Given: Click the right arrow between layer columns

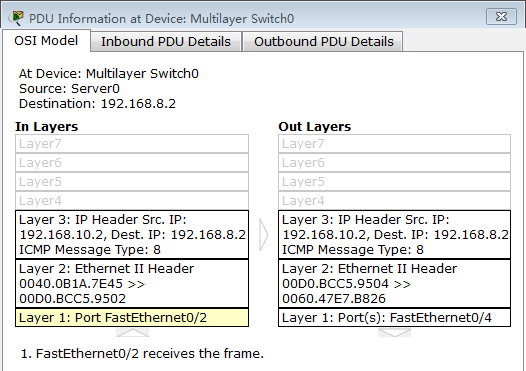Looking at the screenshot, I should 264,235.
